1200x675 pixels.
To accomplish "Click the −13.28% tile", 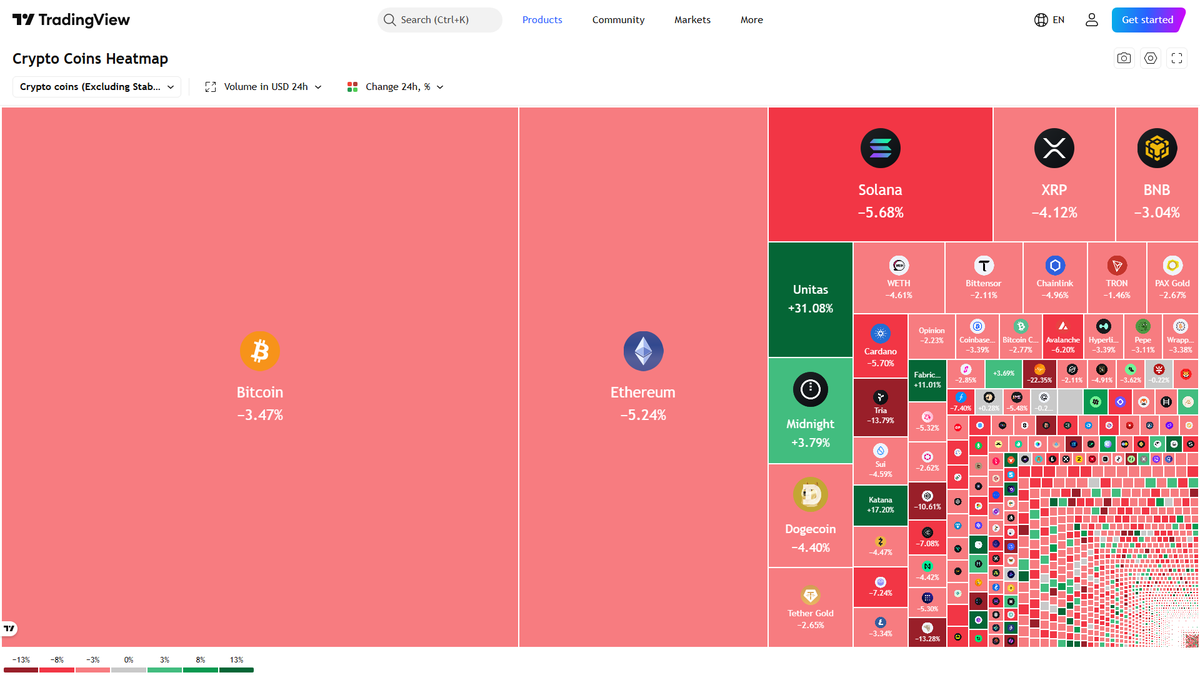I will point(927,633).
